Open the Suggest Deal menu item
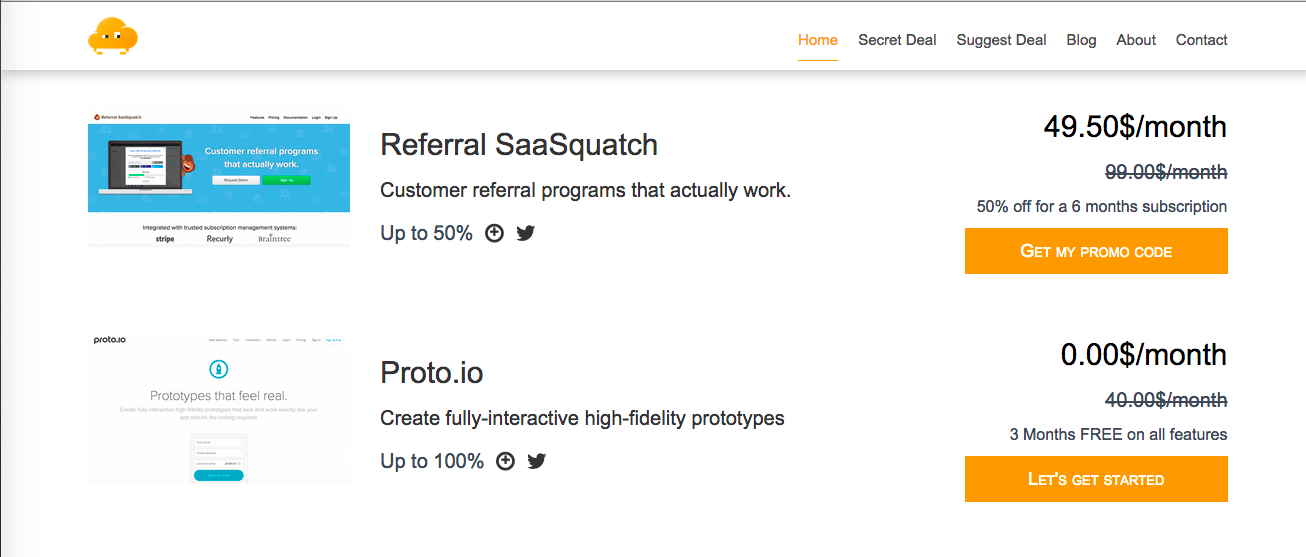The height and width of the screenshot is (557, 1306). click(1001, 40)
